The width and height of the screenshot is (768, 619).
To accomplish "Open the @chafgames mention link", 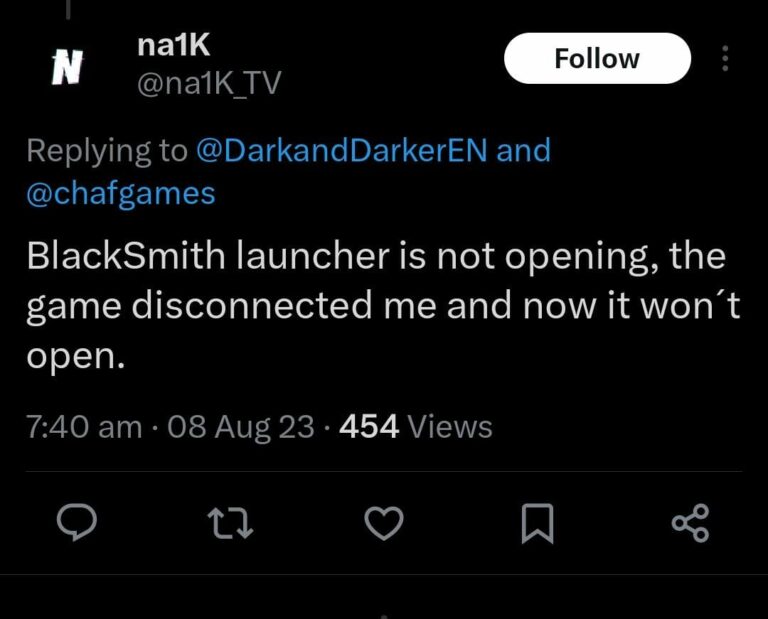I will click(120, 192).
